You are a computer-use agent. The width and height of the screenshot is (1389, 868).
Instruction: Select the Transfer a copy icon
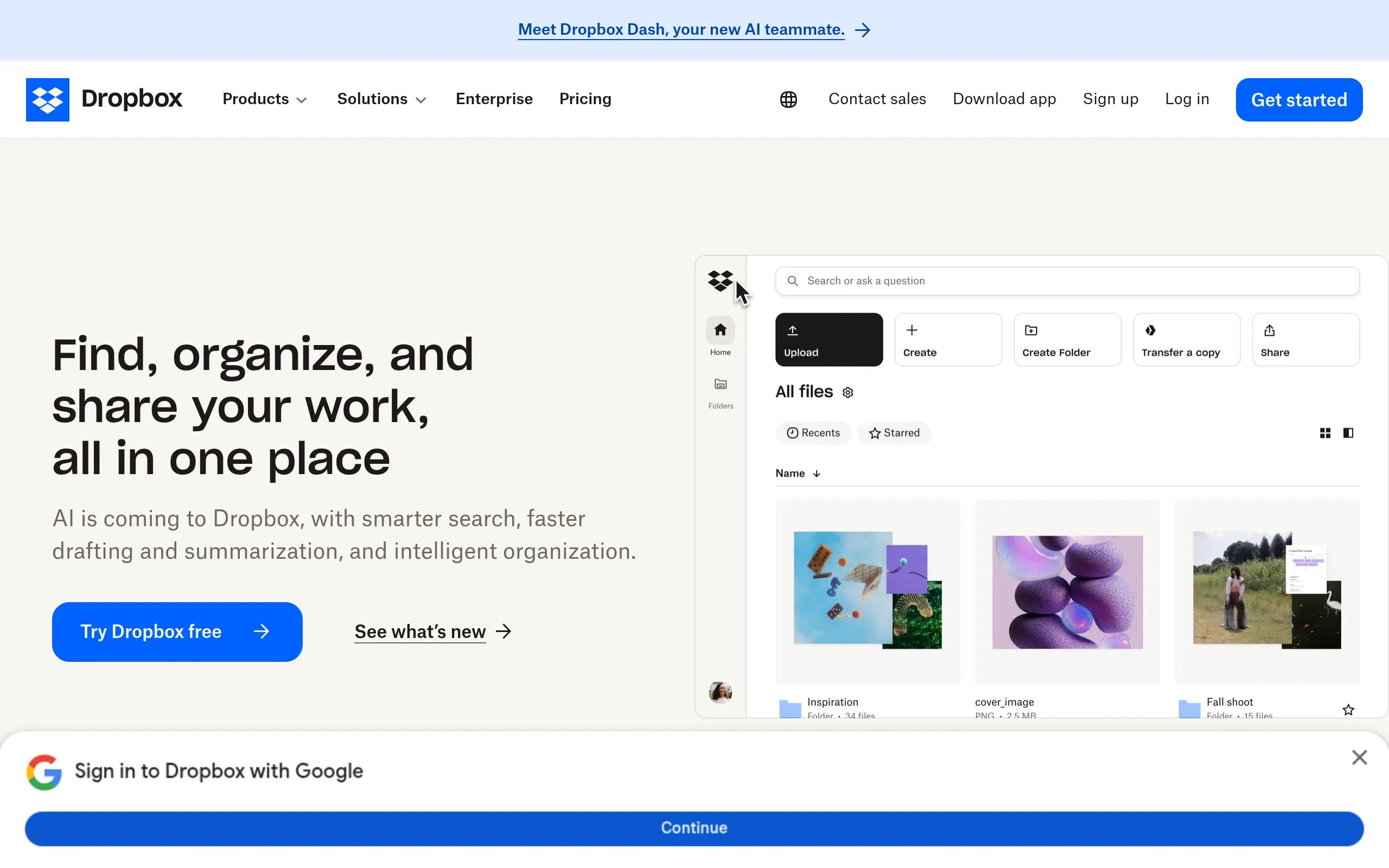pyautogui.click(x=1151, y=330)
